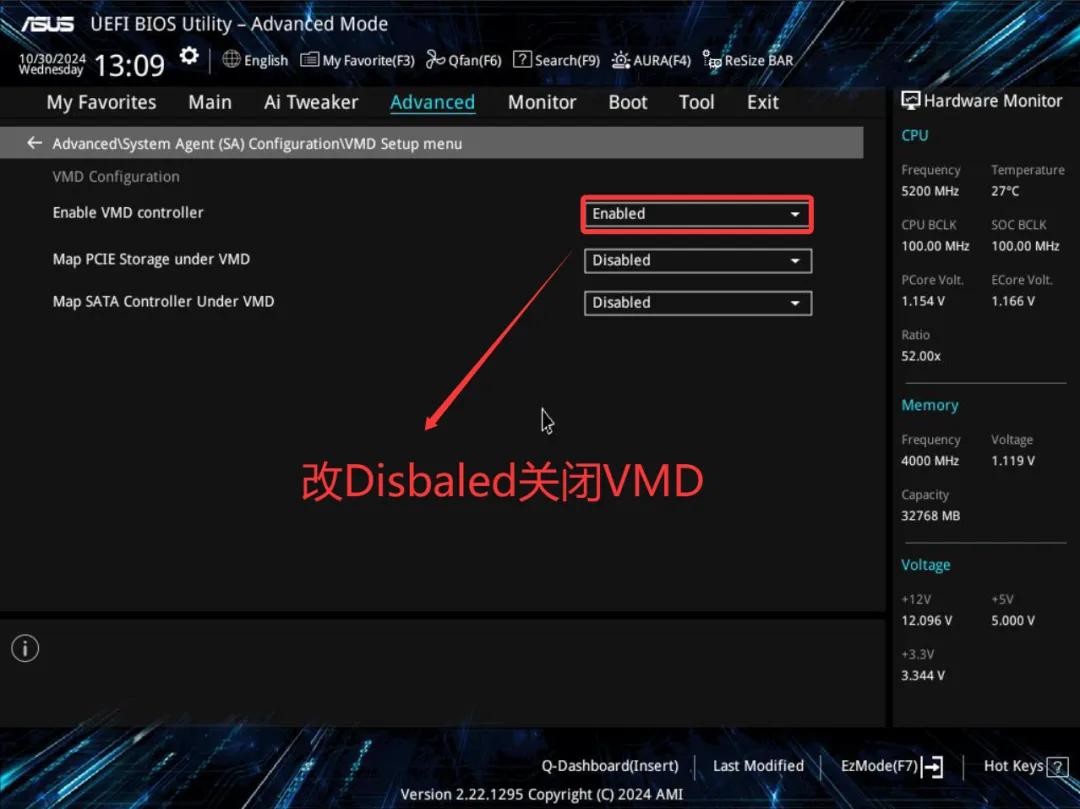The image size is (1080, 809).
Task: Switch to the Ai Tweaker tab
Action: 310,102
